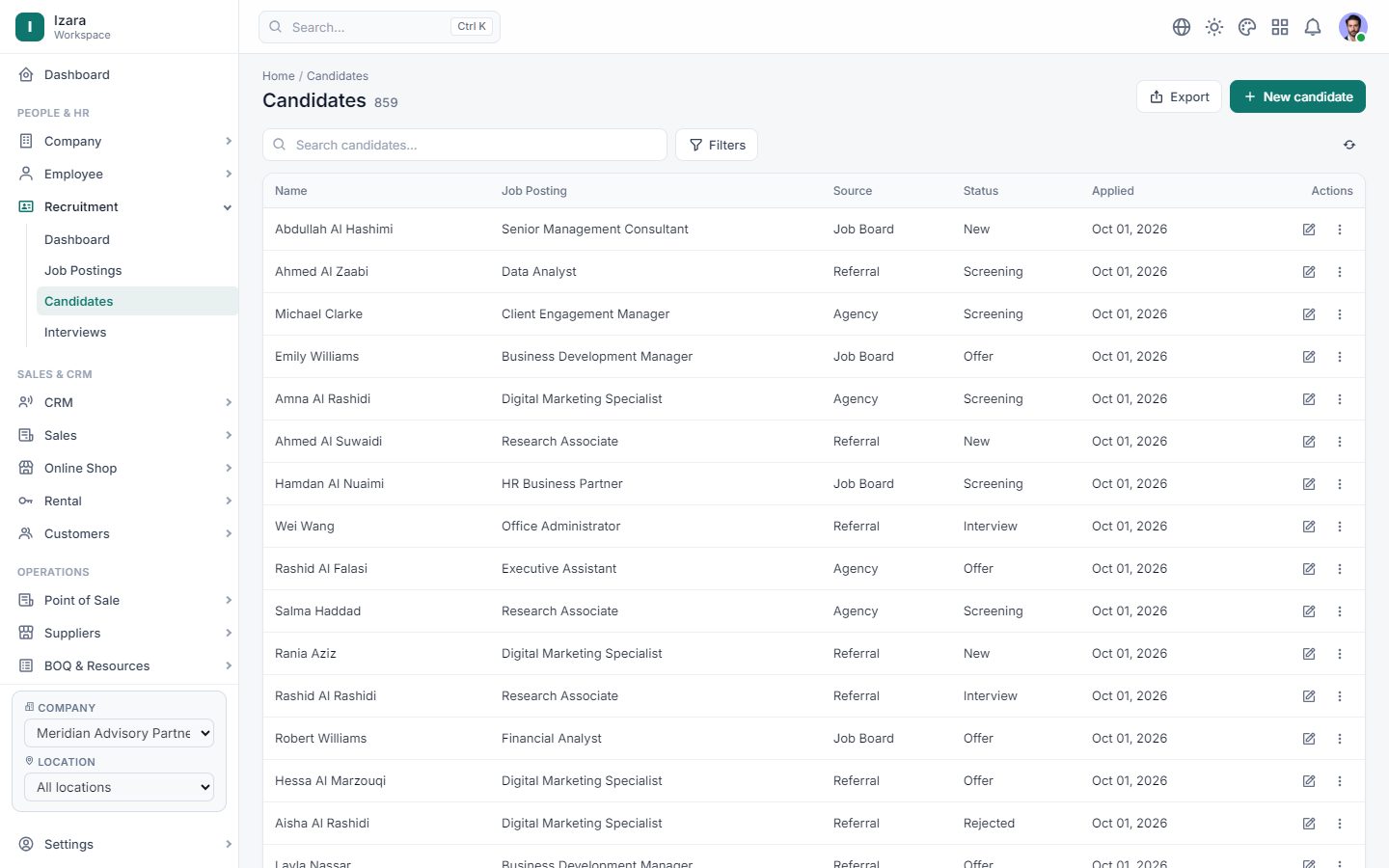The height and width of the screenshot is (868, 1389).
Task: Open the apps grid icon
Action: coord(1280,27)
